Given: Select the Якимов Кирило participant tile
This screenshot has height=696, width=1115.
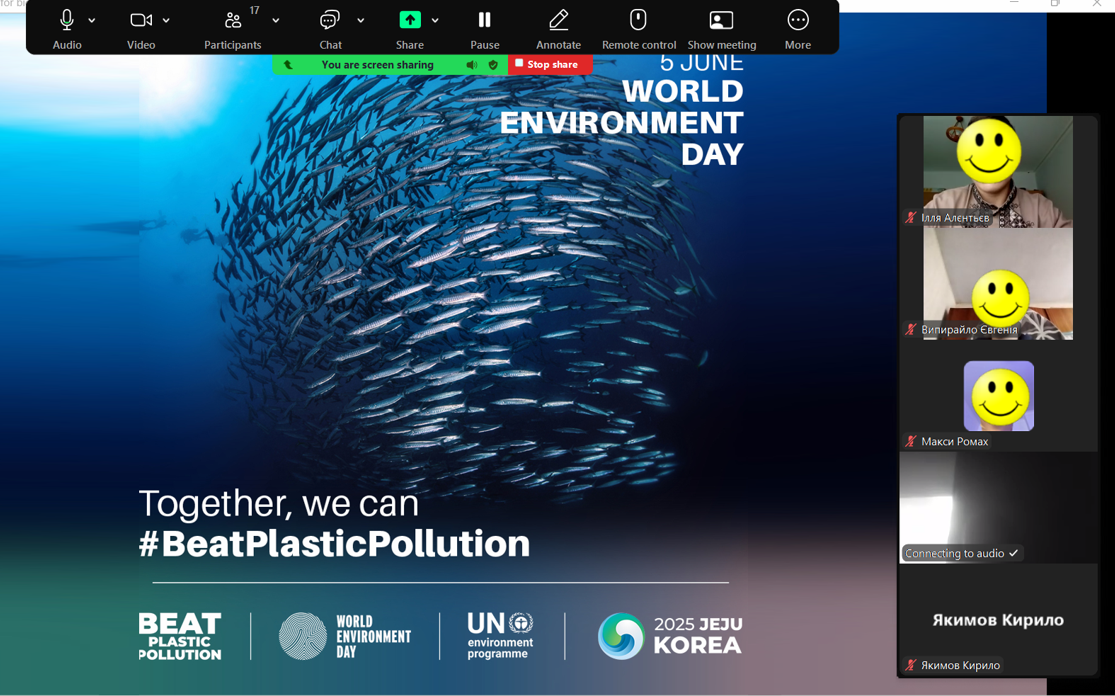Looking at the screenshot, I should tap(997, 620).
